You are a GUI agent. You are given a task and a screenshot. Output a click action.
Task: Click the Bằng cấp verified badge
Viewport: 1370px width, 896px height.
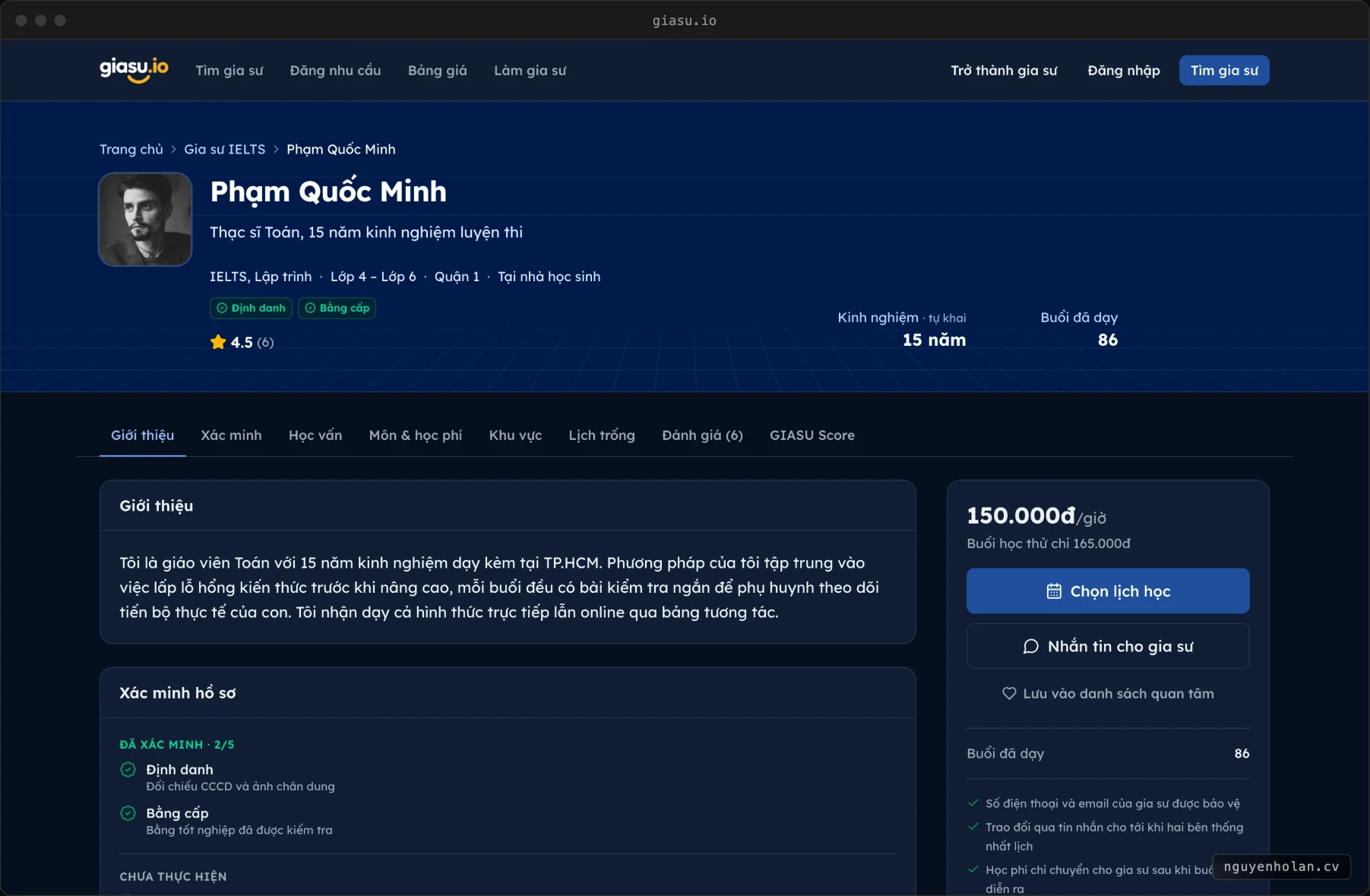[337, 308]
